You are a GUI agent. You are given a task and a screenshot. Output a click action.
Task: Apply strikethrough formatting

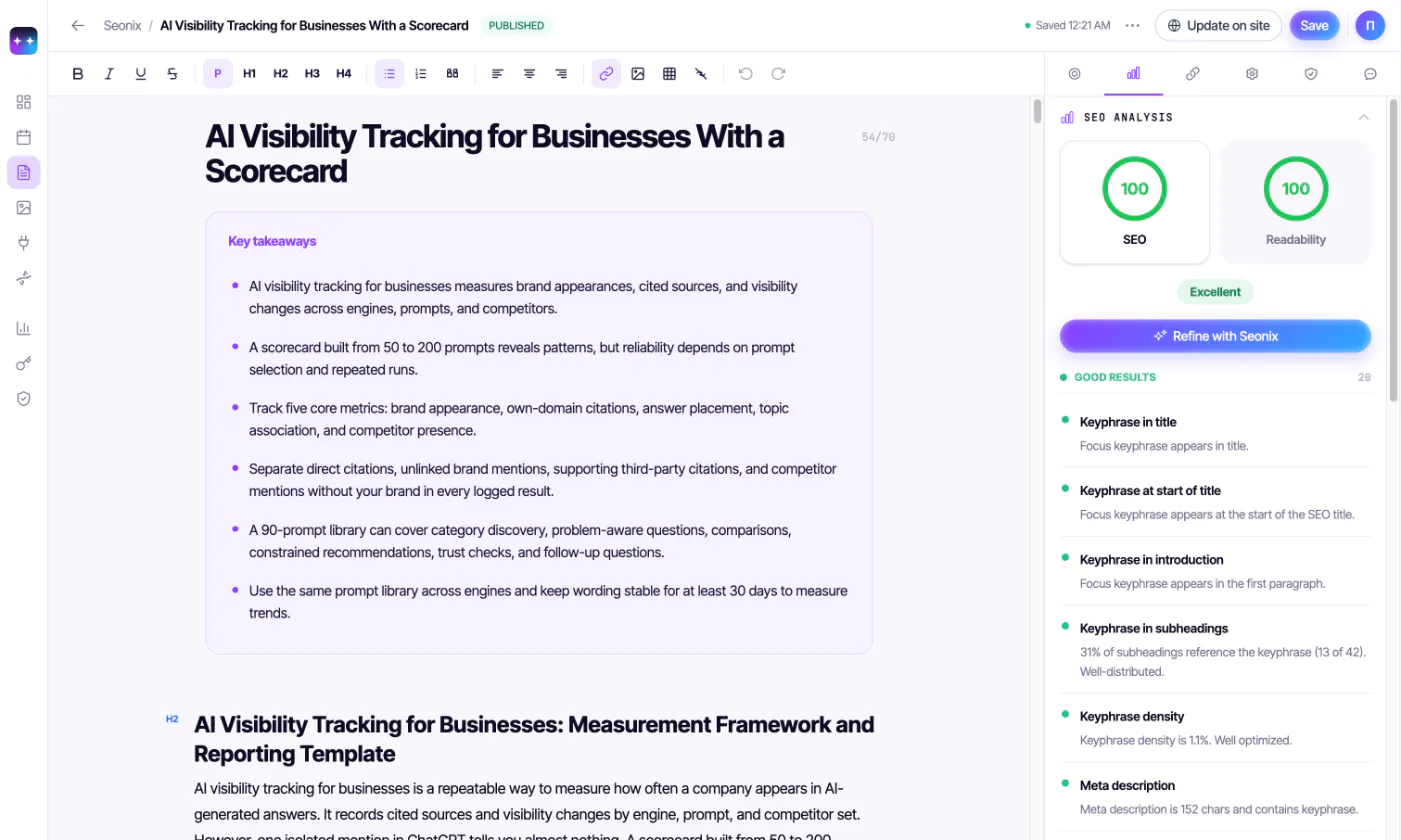tap(172, 73)
